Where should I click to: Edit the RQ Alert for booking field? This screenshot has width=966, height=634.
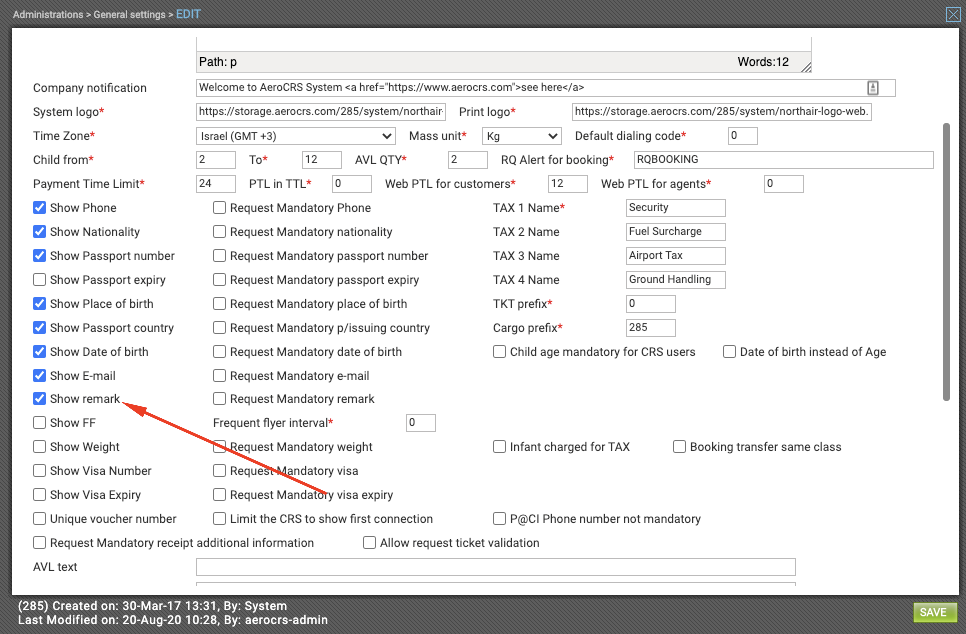coord(784,160)
